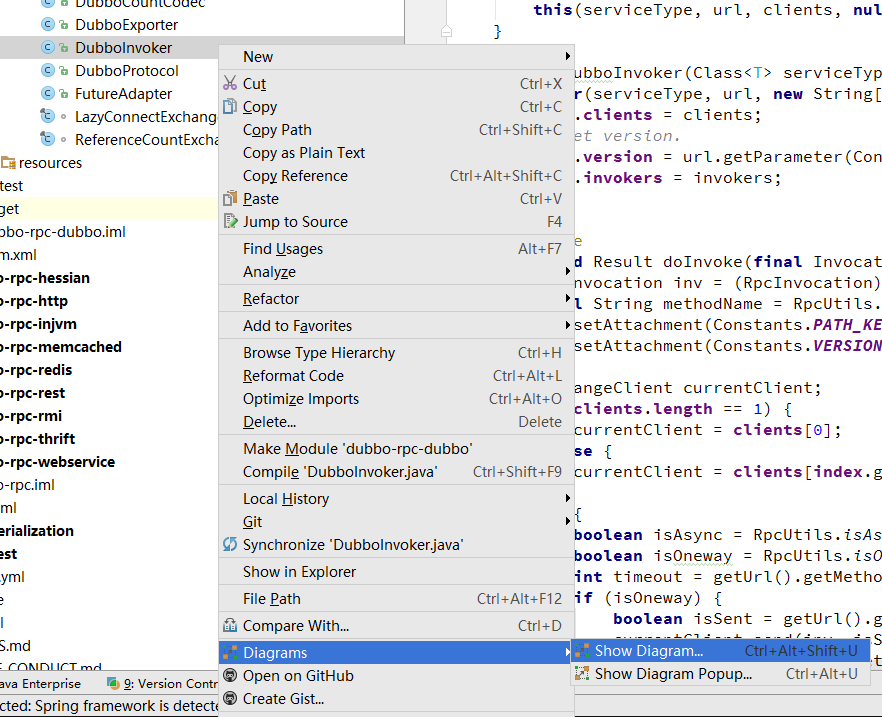
Task: Click the Show Diagram Popup icon
Action: (582, 674)
